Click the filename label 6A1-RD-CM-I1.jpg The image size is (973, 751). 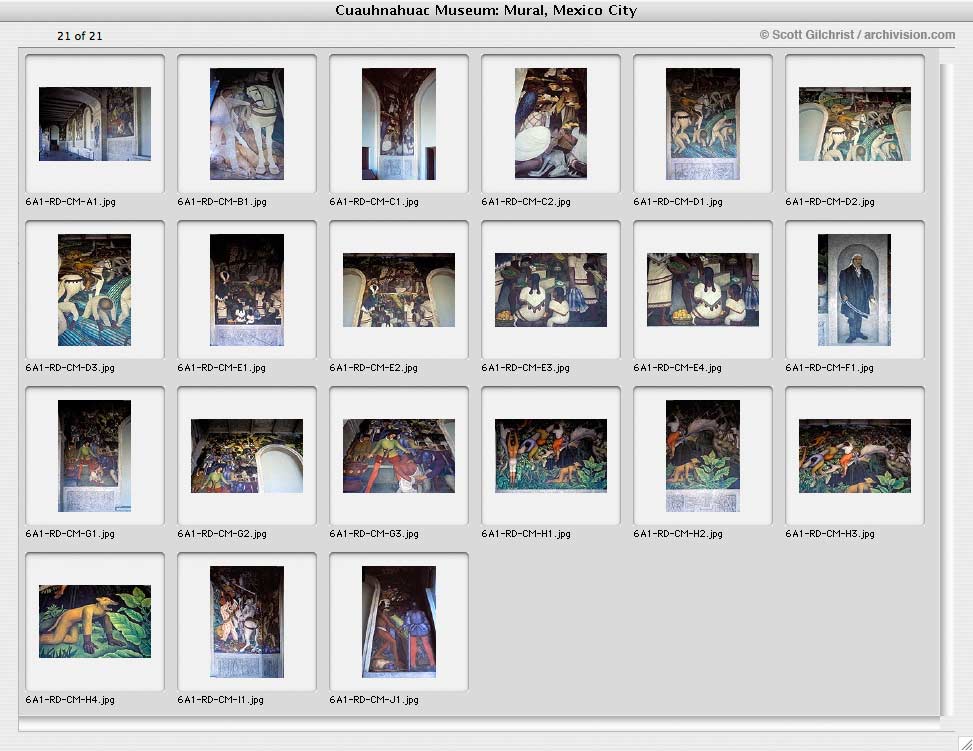pyautogui.click(x=220, y=699)
